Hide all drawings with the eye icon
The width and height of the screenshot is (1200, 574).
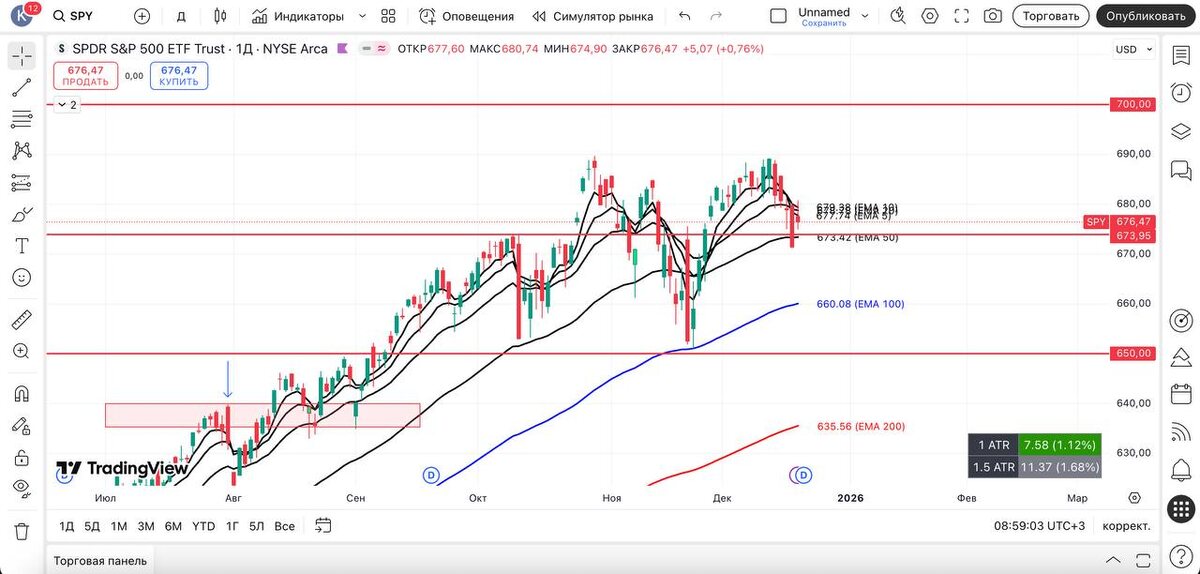click(21, 489)
